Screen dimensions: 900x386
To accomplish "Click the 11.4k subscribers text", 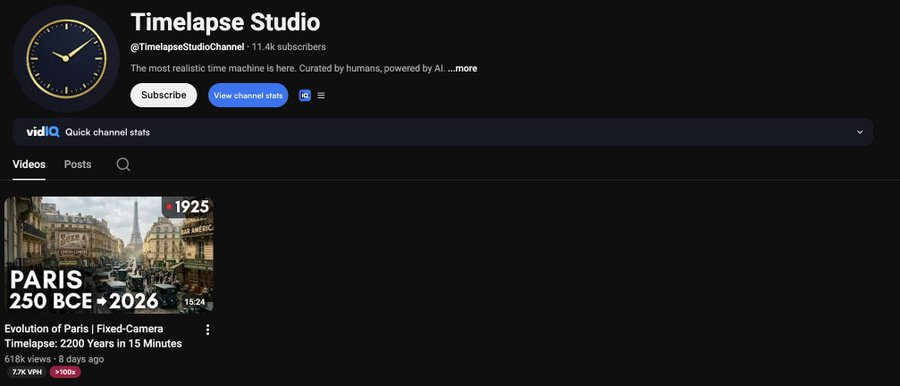I will coord(289,47).
